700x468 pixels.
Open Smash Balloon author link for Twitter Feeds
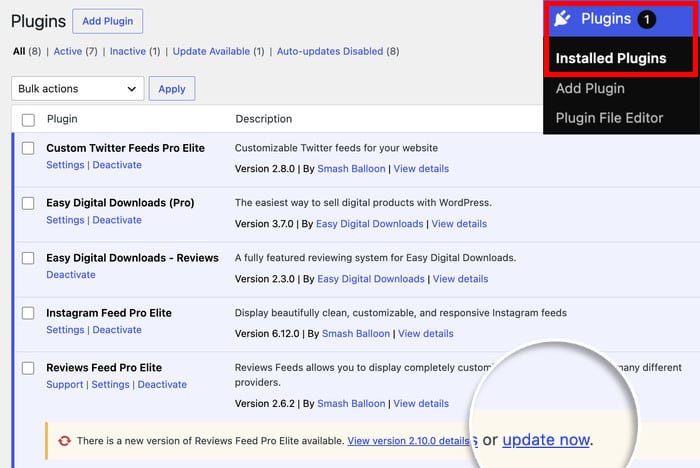(351, 169)
